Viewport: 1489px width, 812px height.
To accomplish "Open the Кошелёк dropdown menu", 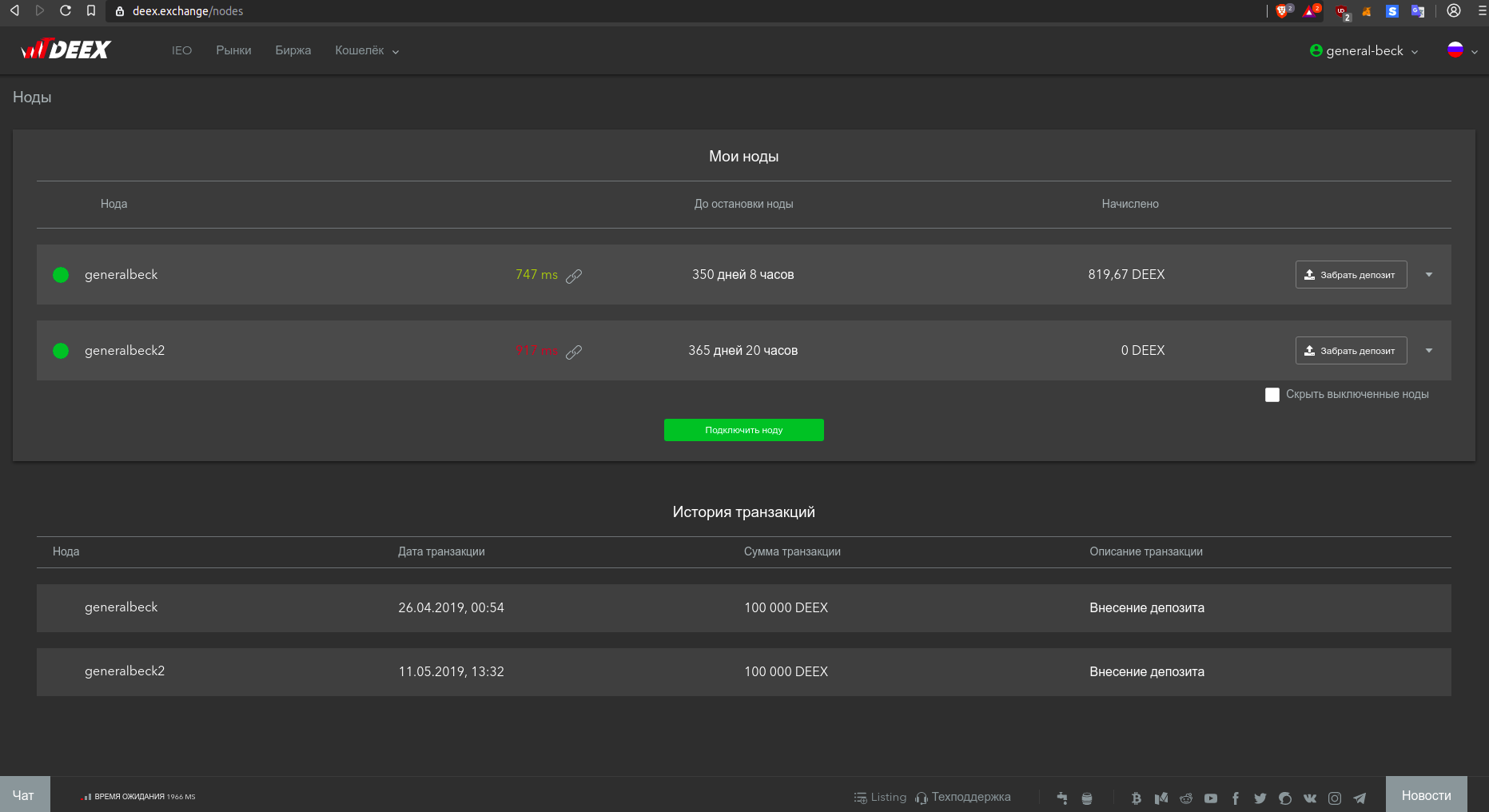I will pos(367,50).
